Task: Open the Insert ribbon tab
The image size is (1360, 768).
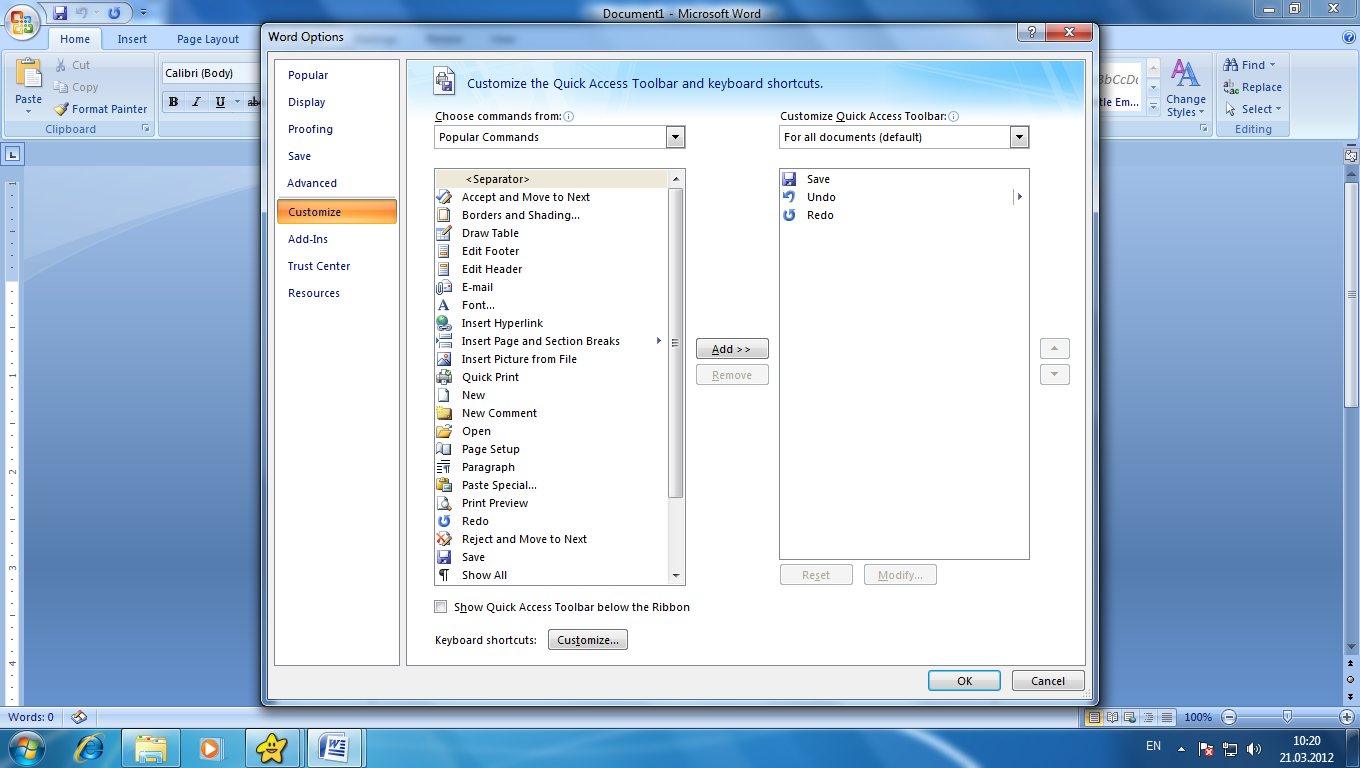Action: [x=132, y=39]
